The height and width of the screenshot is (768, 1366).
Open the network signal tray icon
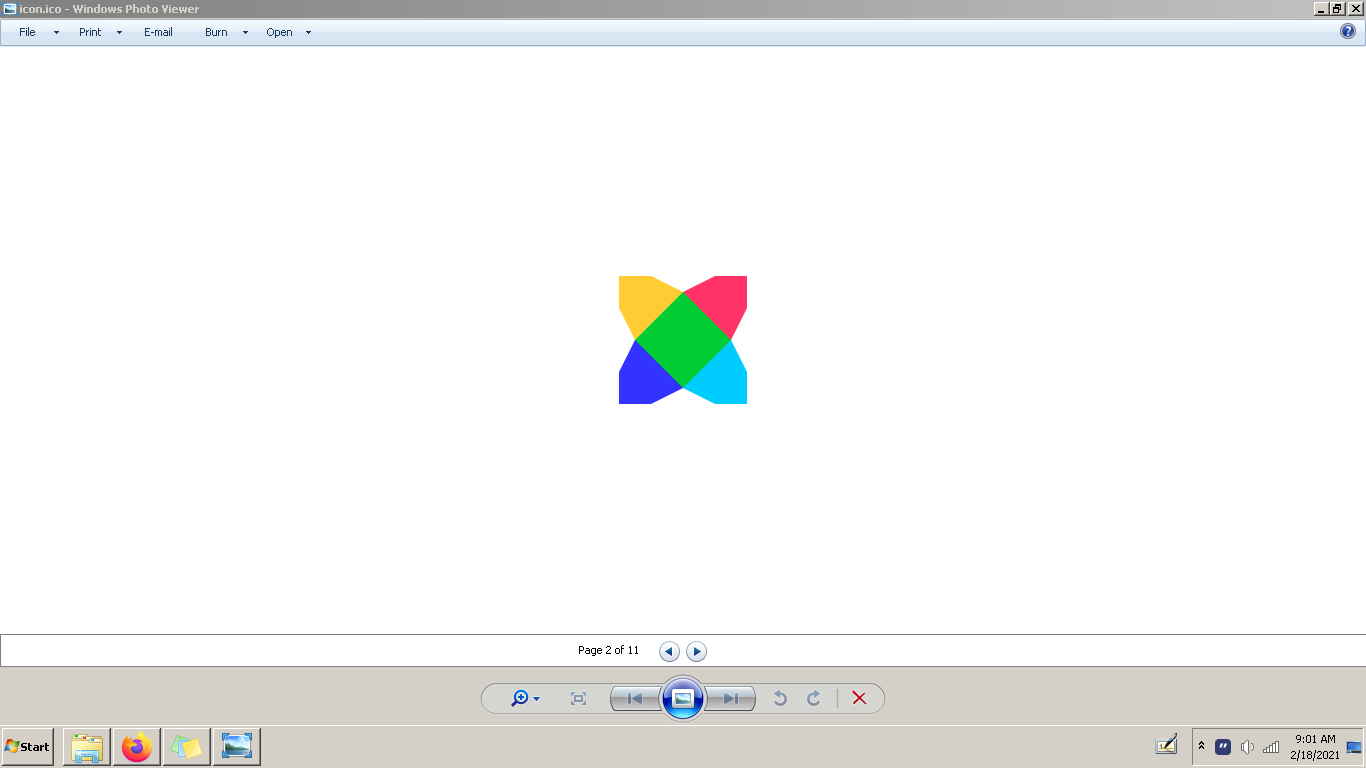point(1271,746)
